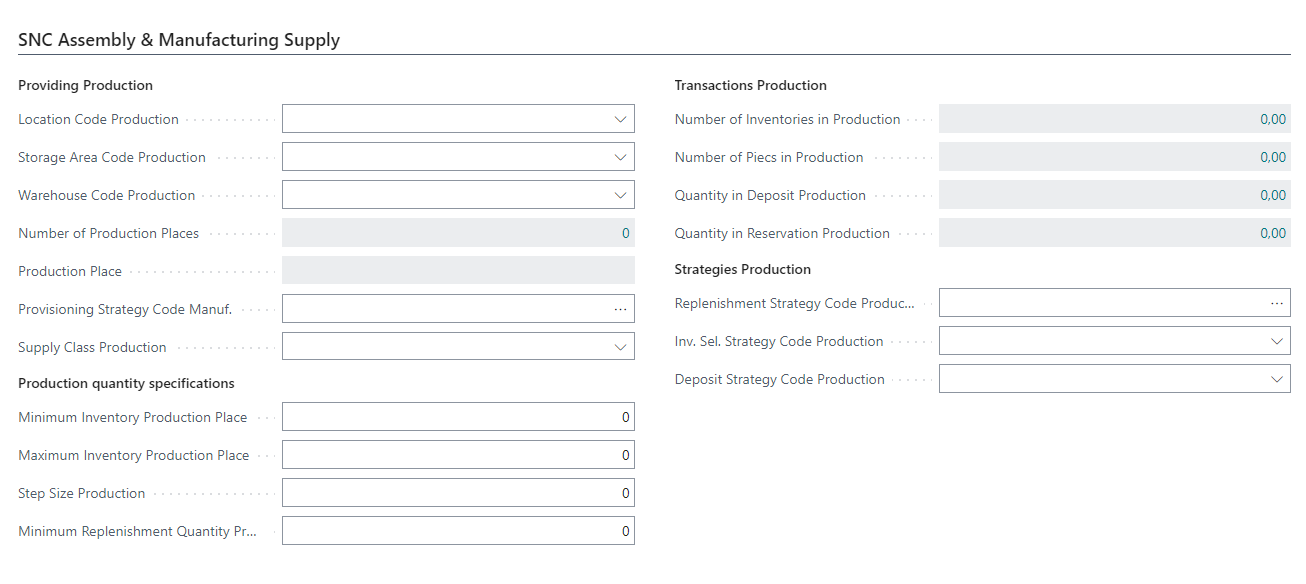The height and width of the screenshot is (584, 1306).
Task: Click the Minimum Replenishment Quantity input field
Action: point(457,531)
